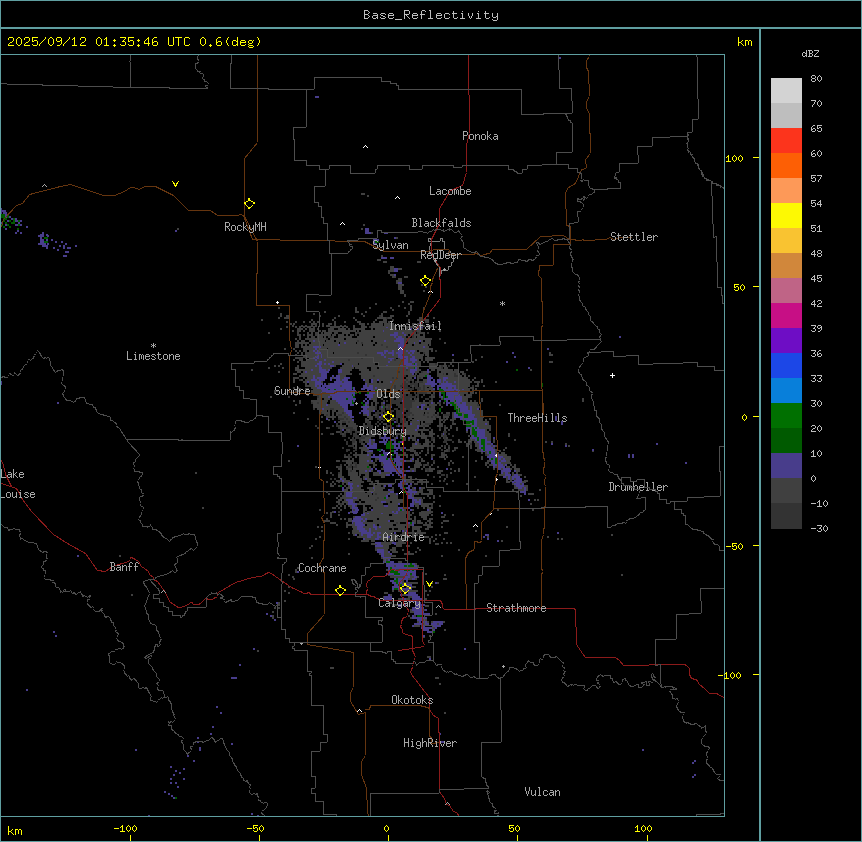
Task: Click the dBZ legend heading
Action: coord(810,54)
